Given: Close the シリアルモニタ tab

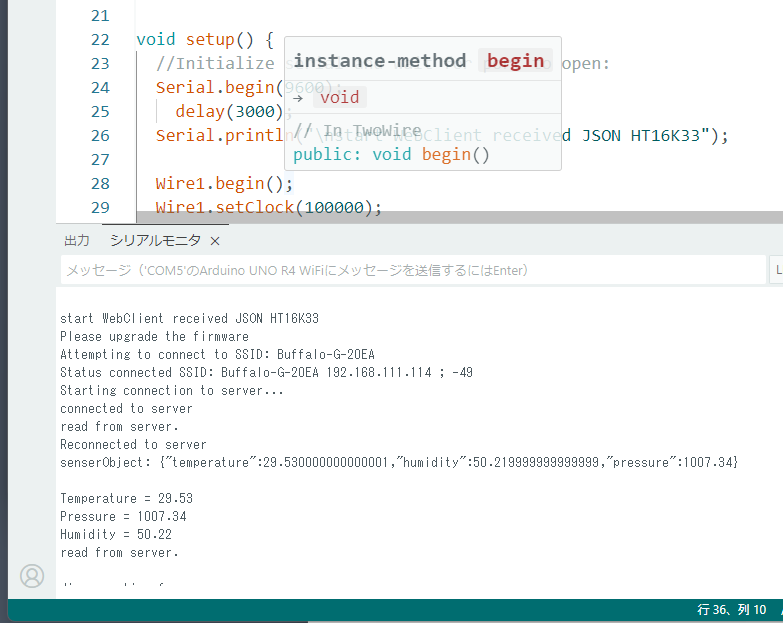Looking at the screenshot, I should point(215,241).
